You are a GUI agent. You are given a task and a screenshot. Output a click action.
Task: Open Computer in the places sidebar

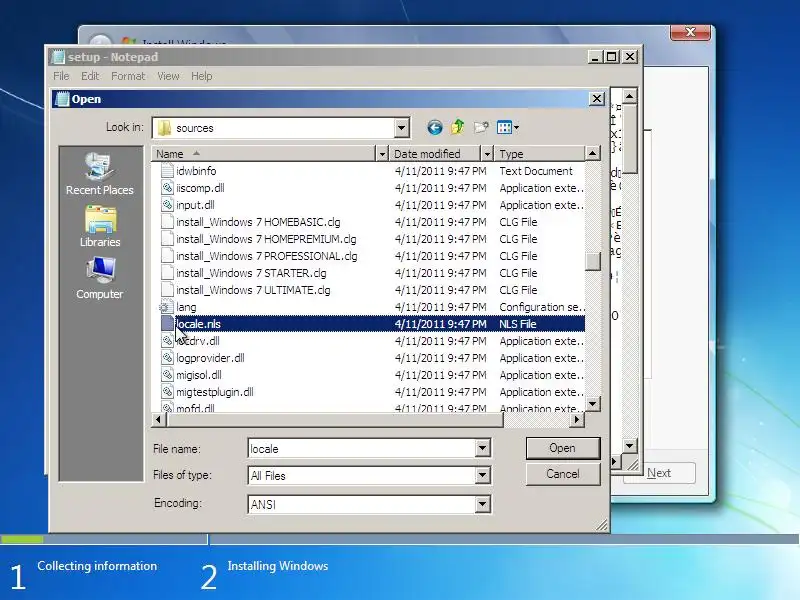click(x=99, y=278)
